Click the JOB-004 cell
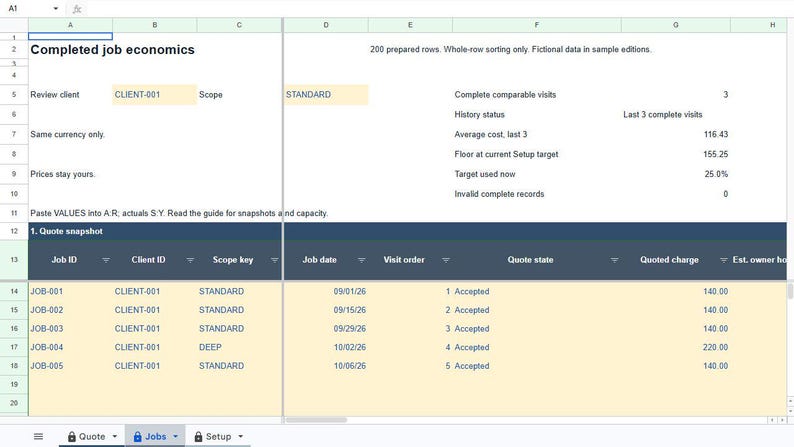The width and height of the screenshot is (794, 447). 70,347
